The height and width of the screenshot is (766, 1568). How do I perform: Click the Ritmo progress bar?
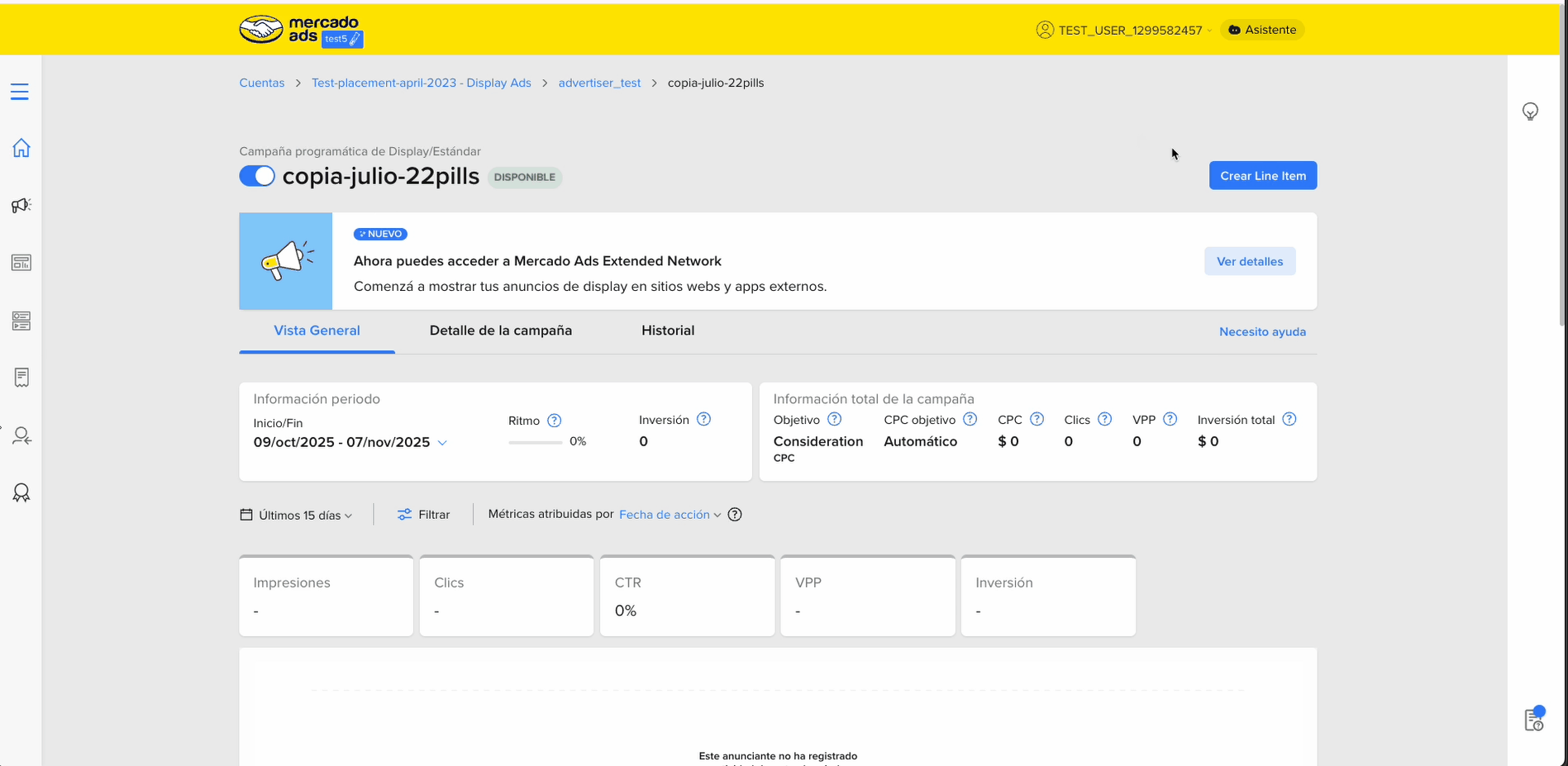[x=536, y=443]
